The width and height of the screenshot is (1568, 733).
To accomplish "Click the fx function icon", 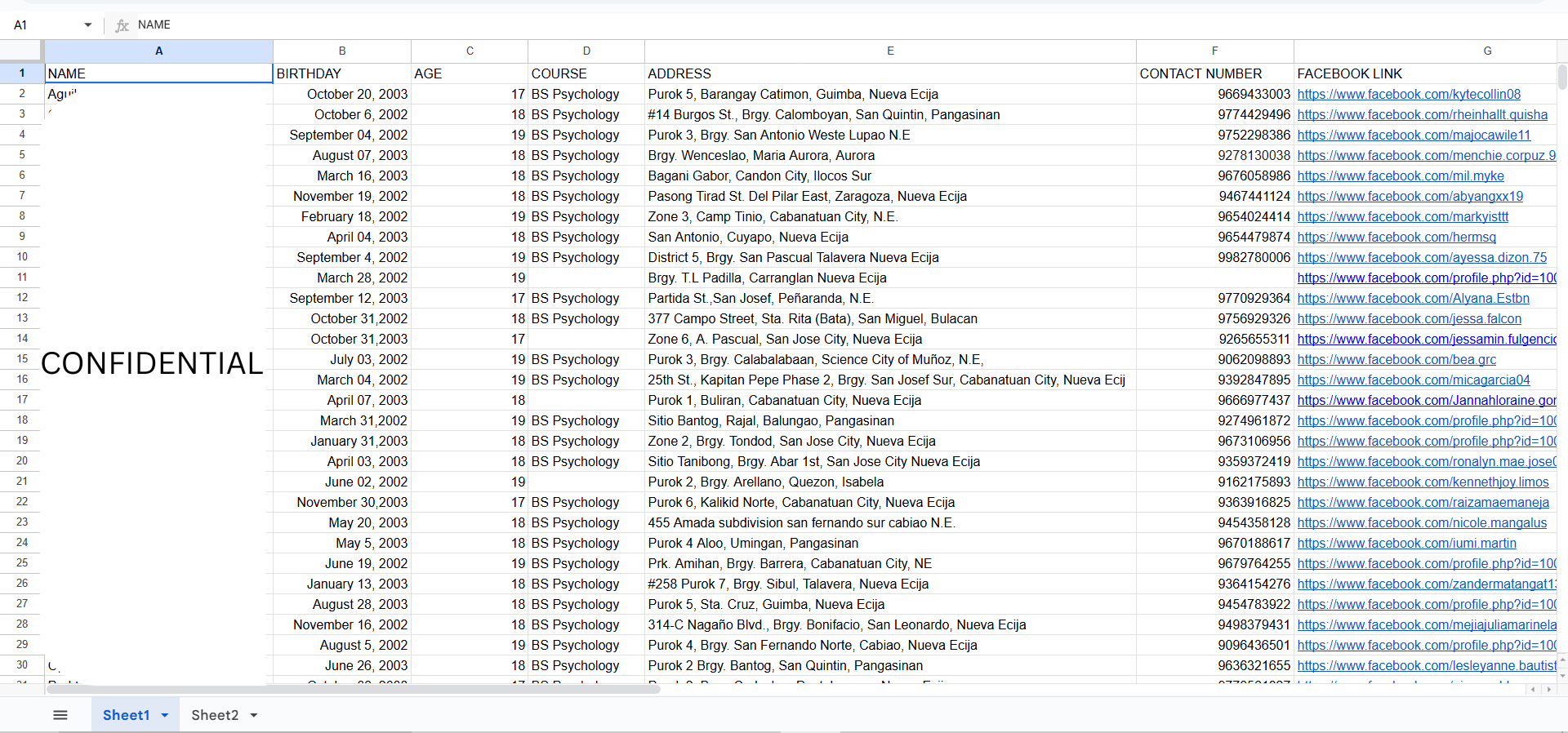I will [122, 25].
